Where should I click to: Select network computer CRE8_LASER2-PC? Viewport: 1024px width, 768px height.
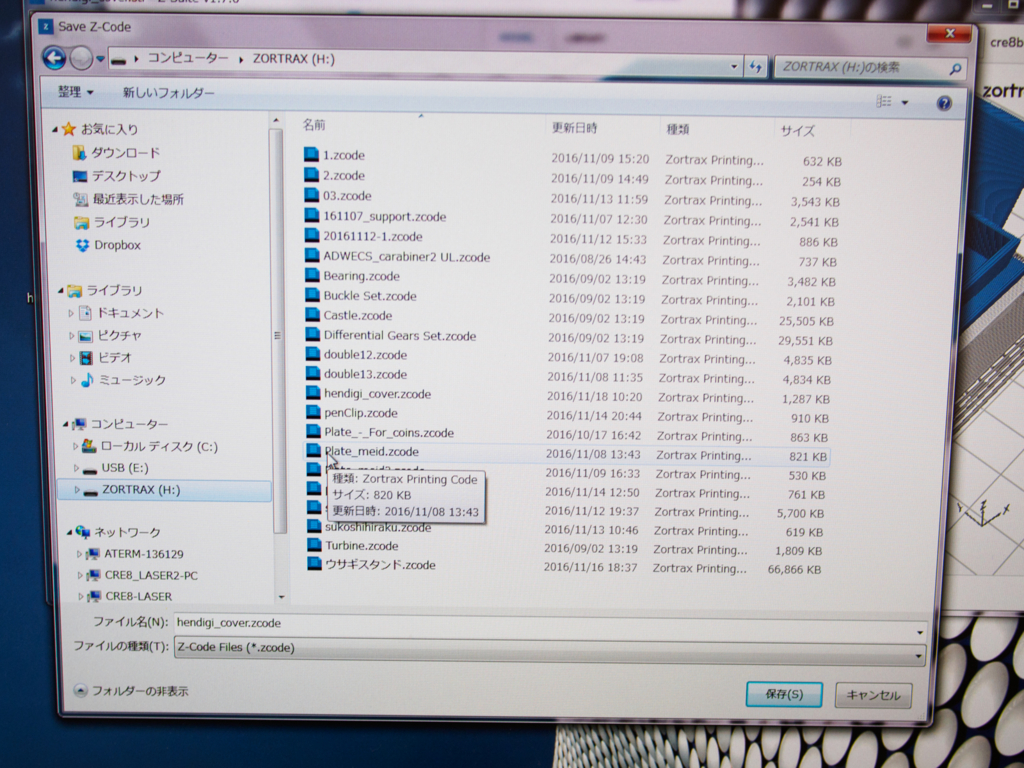[x=142, y=575]
